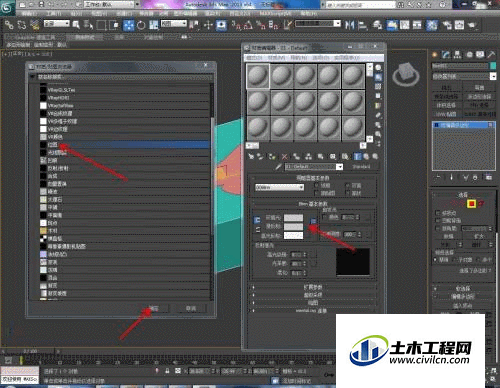Open the material name dropdown arrow

(339, 167)
